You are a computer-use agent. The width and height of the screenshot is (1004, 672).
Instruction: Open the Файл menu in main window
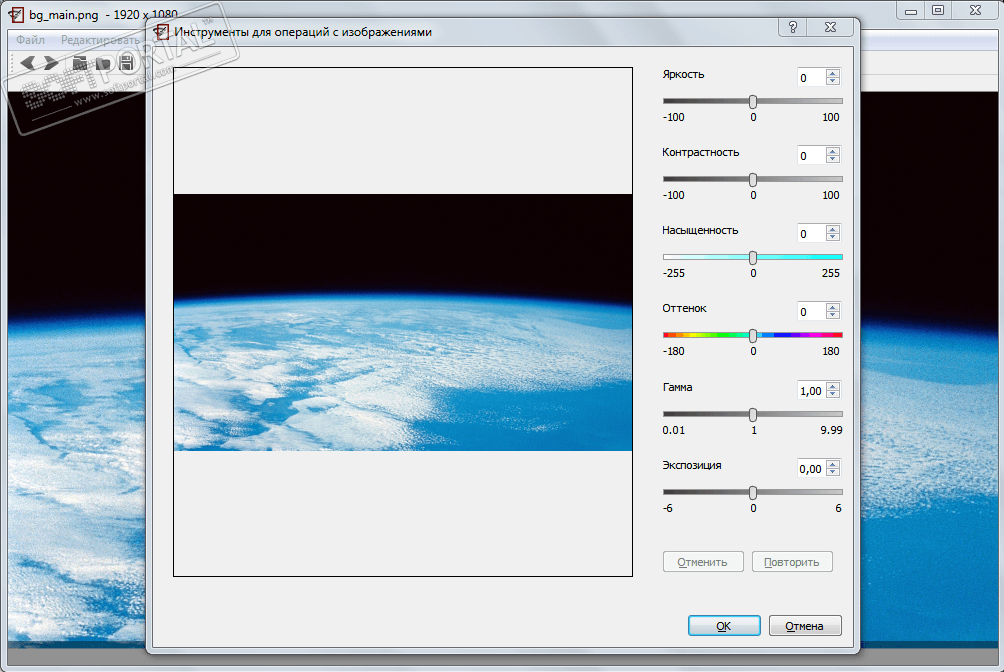click(30, 40)
